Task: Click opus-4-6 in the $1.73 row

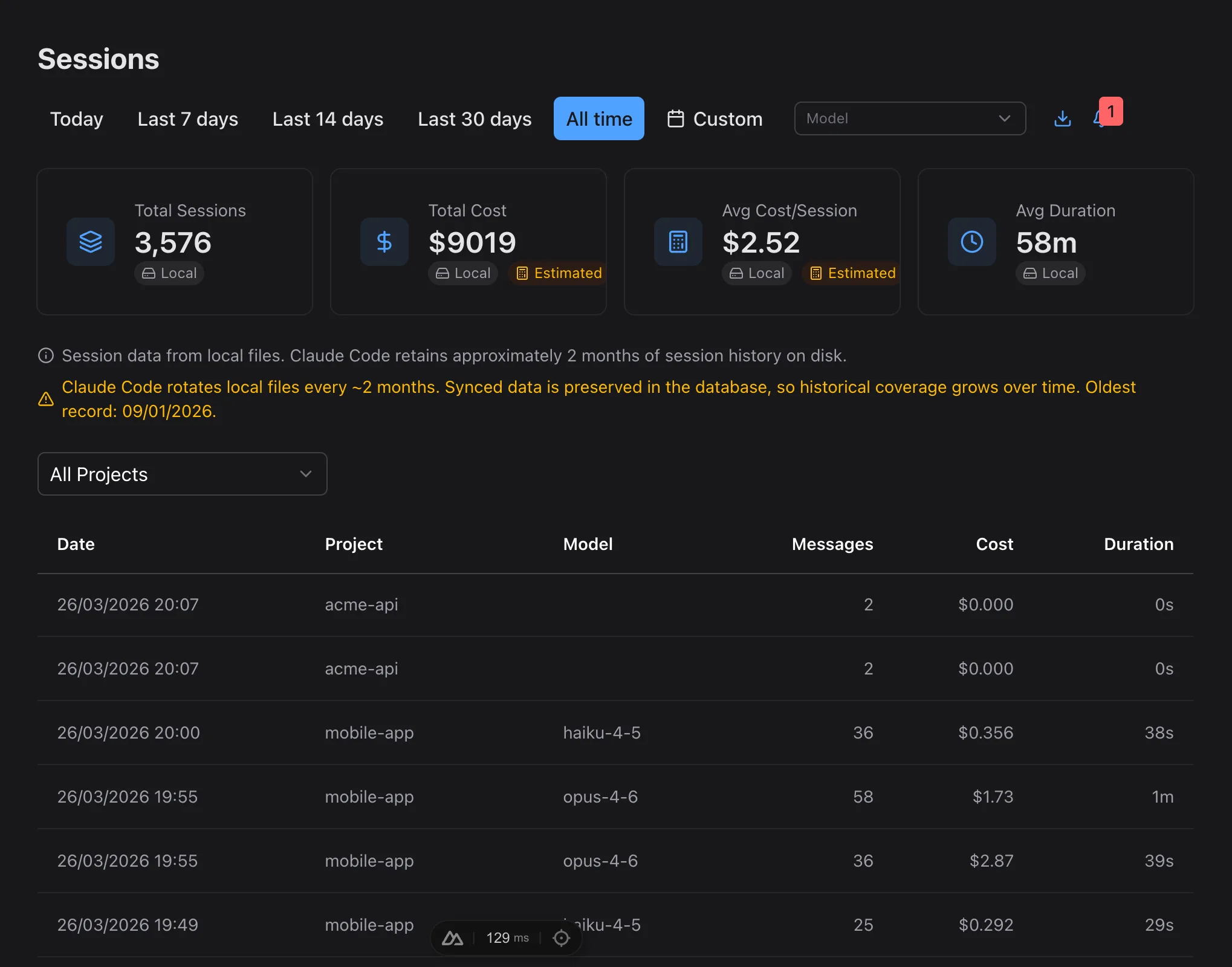Action: point(600,797)
